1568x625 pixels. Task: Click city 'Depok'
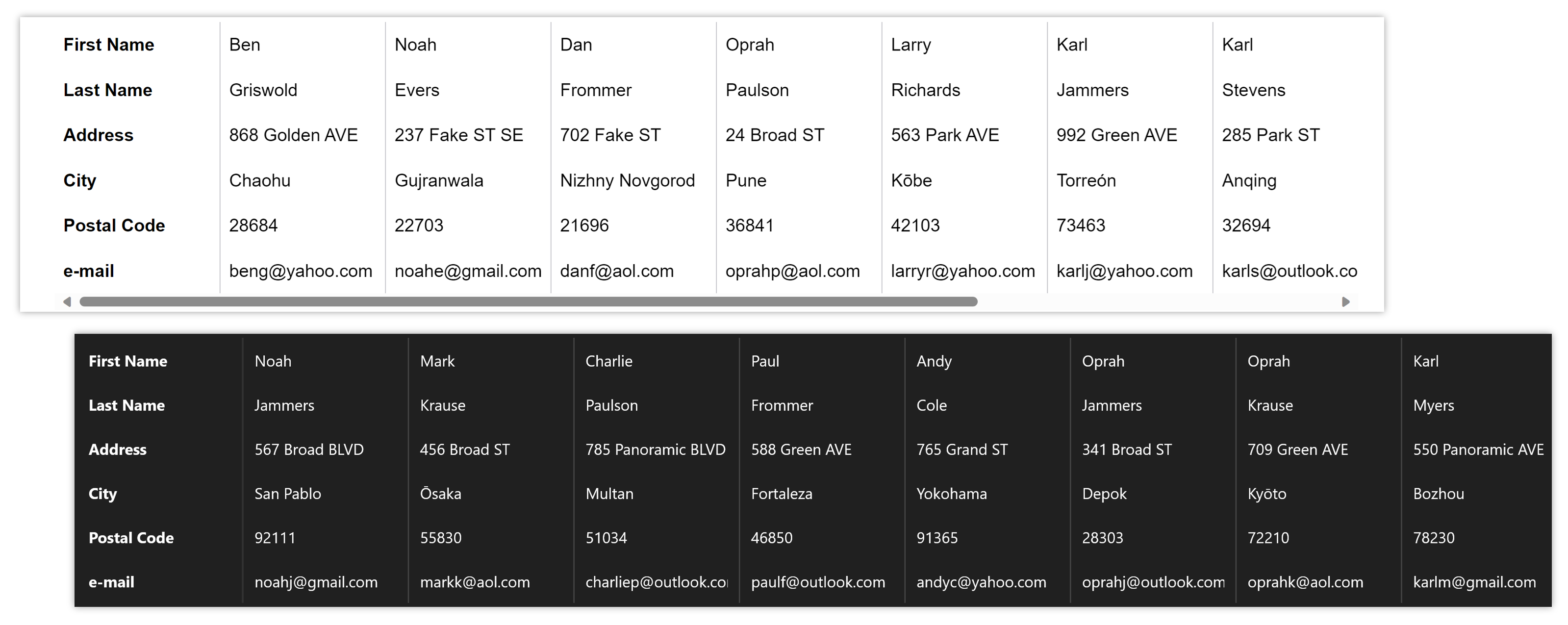point(1104,494)
